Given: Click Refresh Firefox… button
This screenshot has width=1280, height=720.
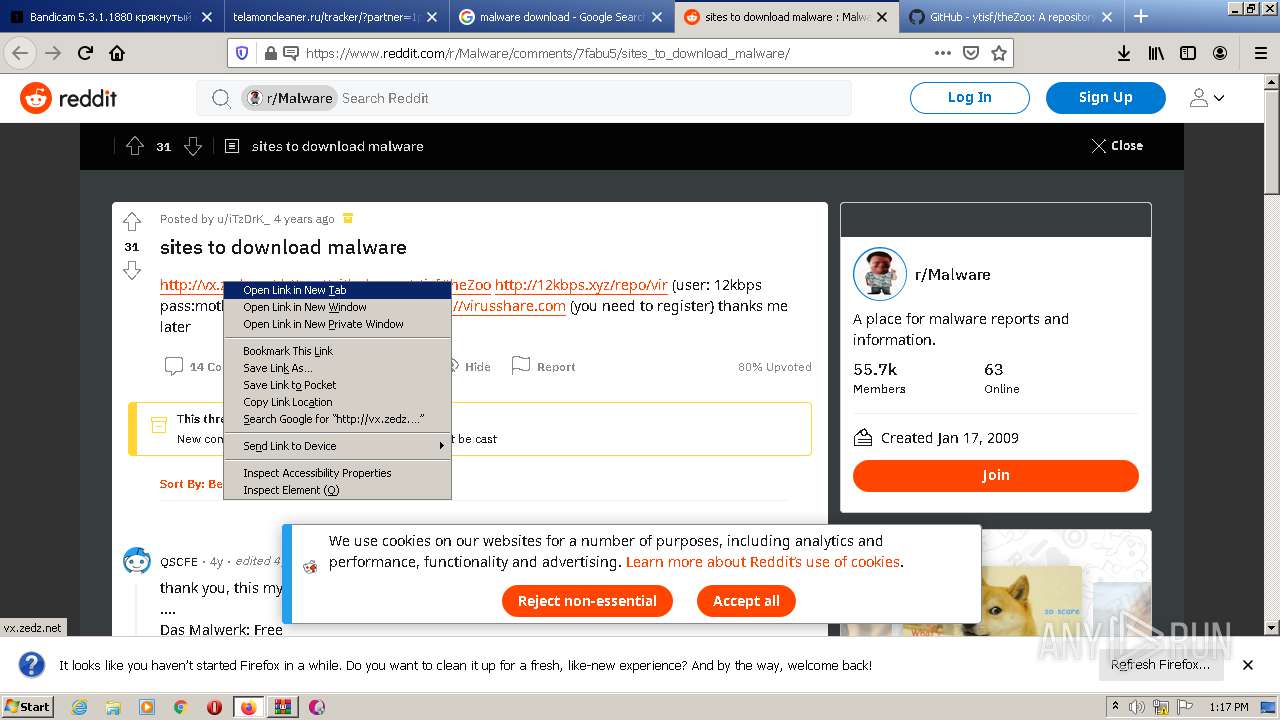Looking at the screenshot, I should tap(1160, 664).
